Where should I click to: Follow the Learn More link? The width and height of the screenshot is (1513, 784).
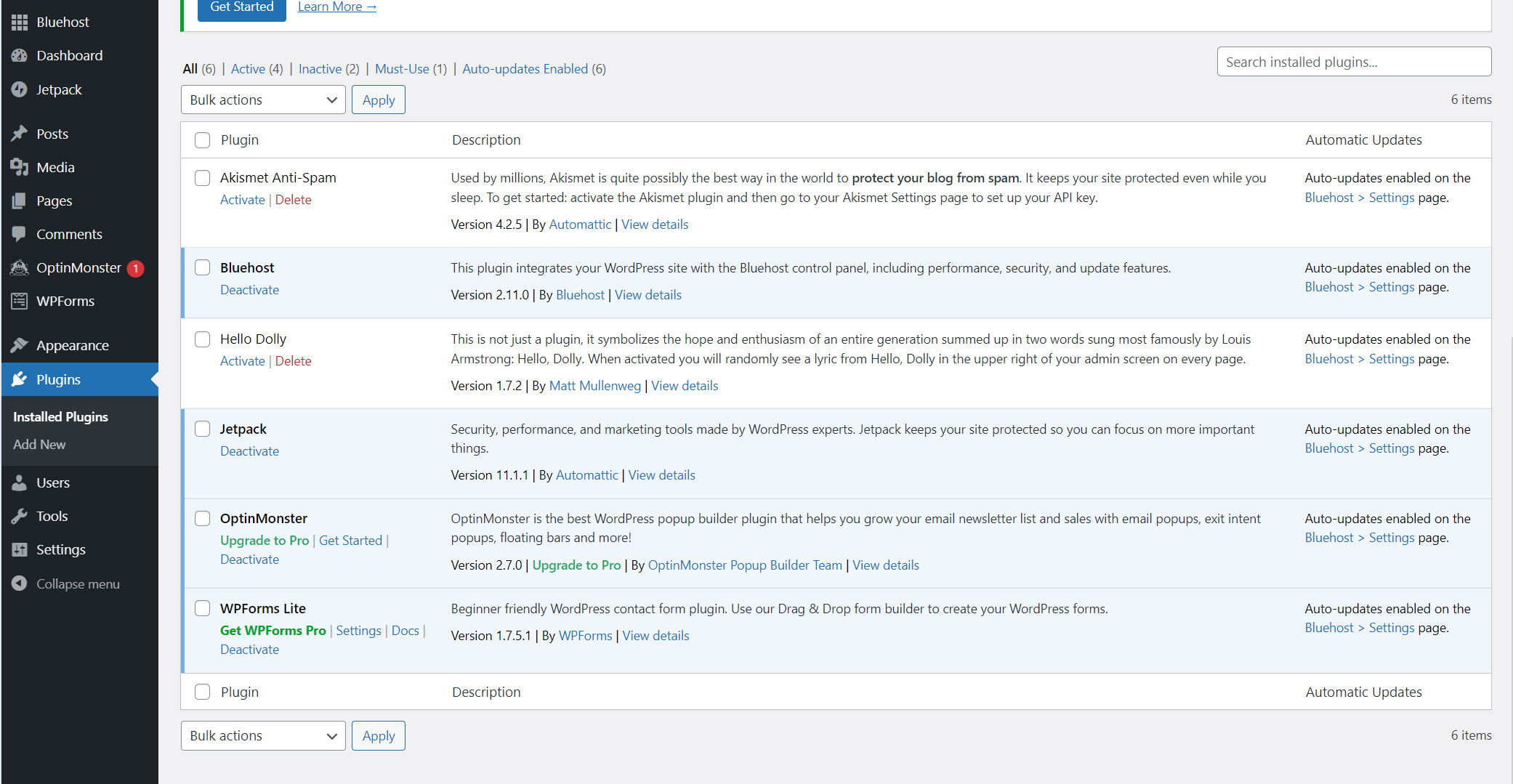(337, 7)
